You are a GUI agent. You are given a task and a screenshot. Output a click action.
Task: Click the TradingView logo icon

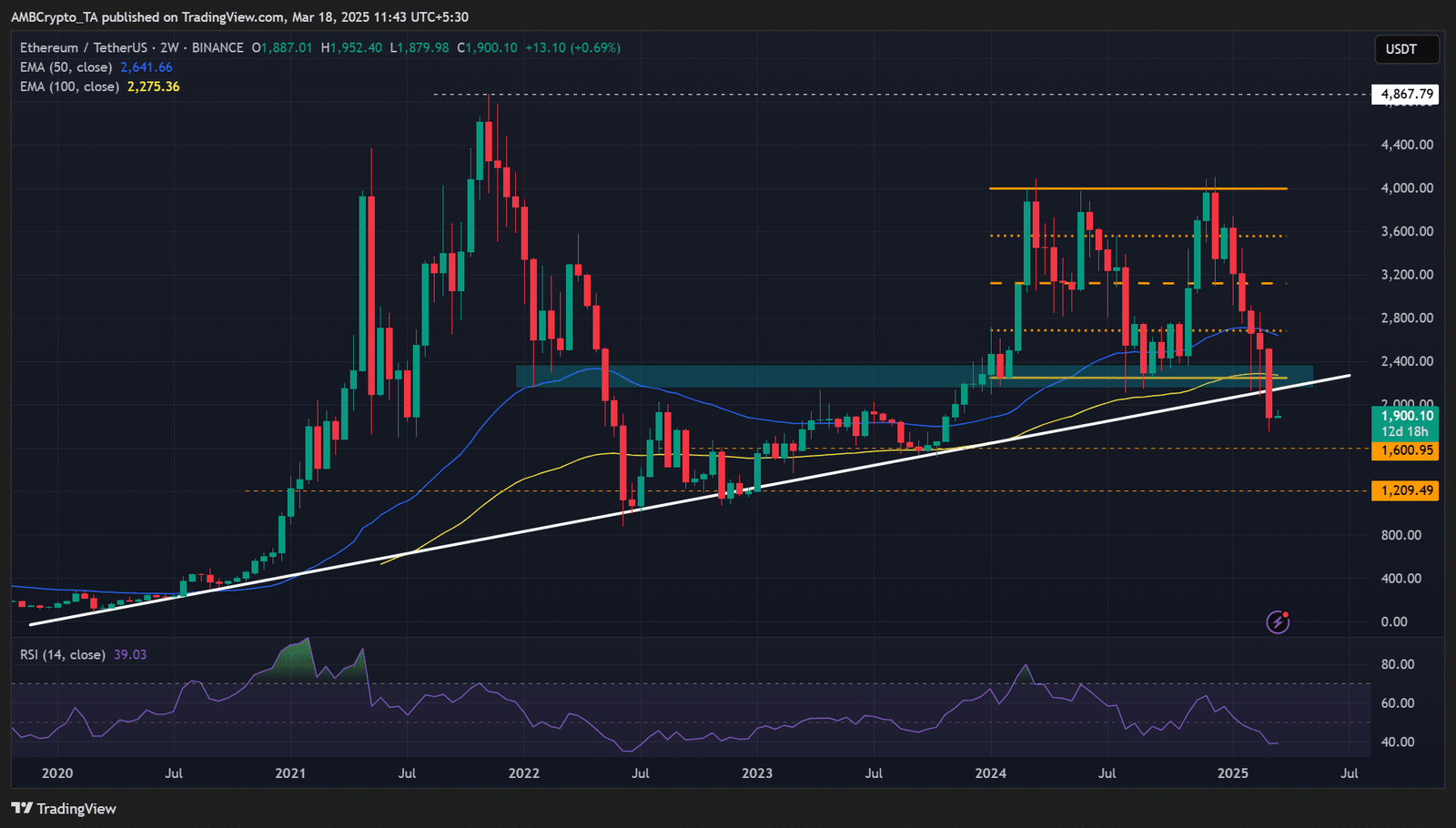22,808
